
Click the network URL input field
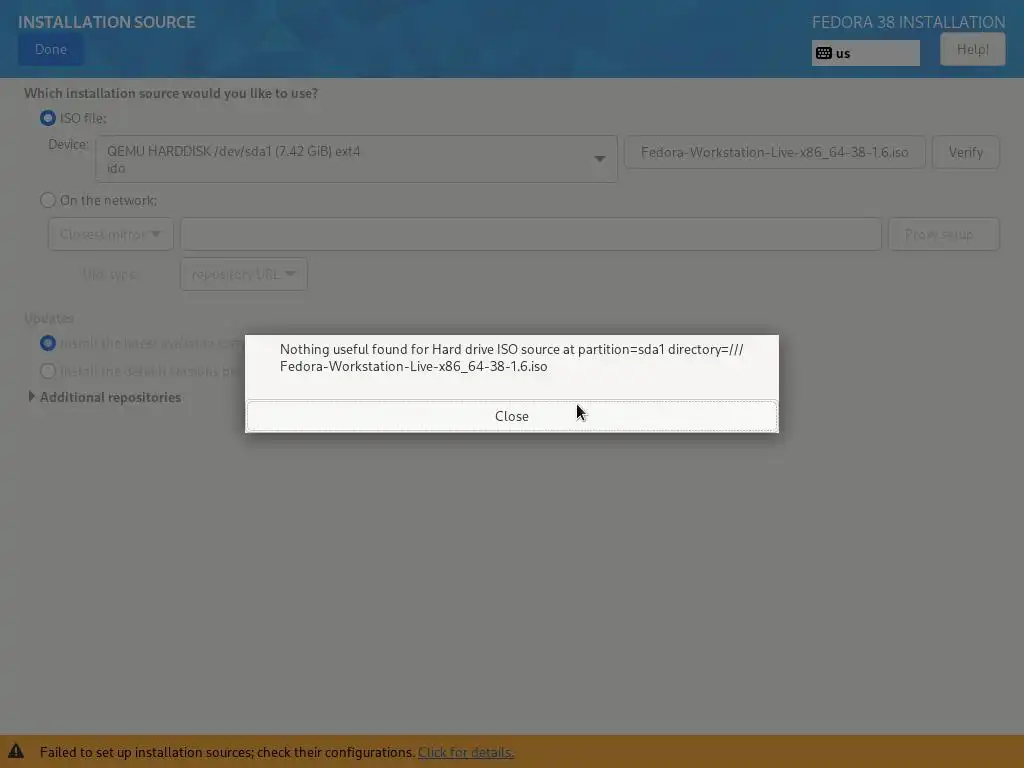tap(531, 234)
